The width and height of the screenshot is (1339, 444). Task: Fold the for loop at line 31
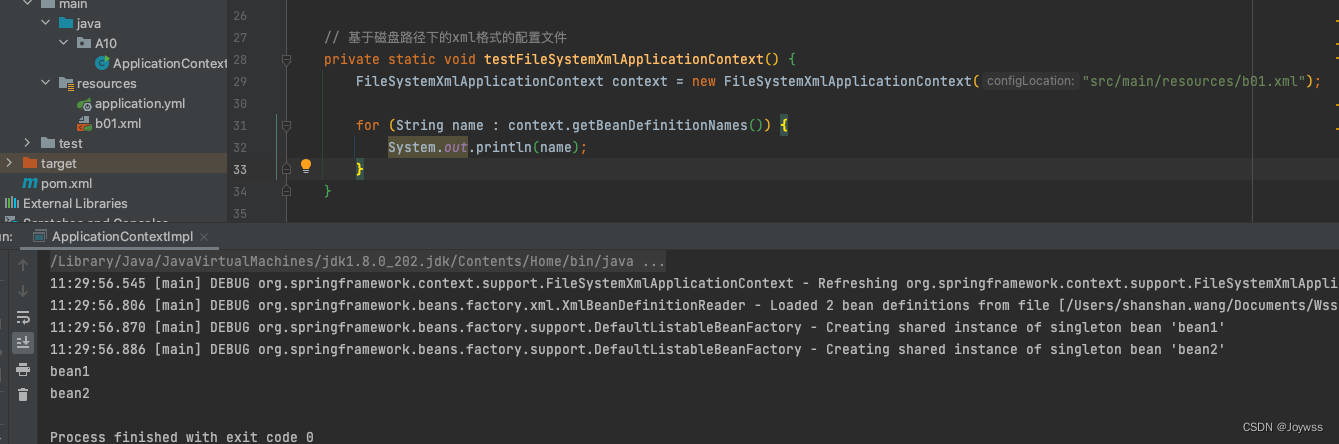(286, 126)
